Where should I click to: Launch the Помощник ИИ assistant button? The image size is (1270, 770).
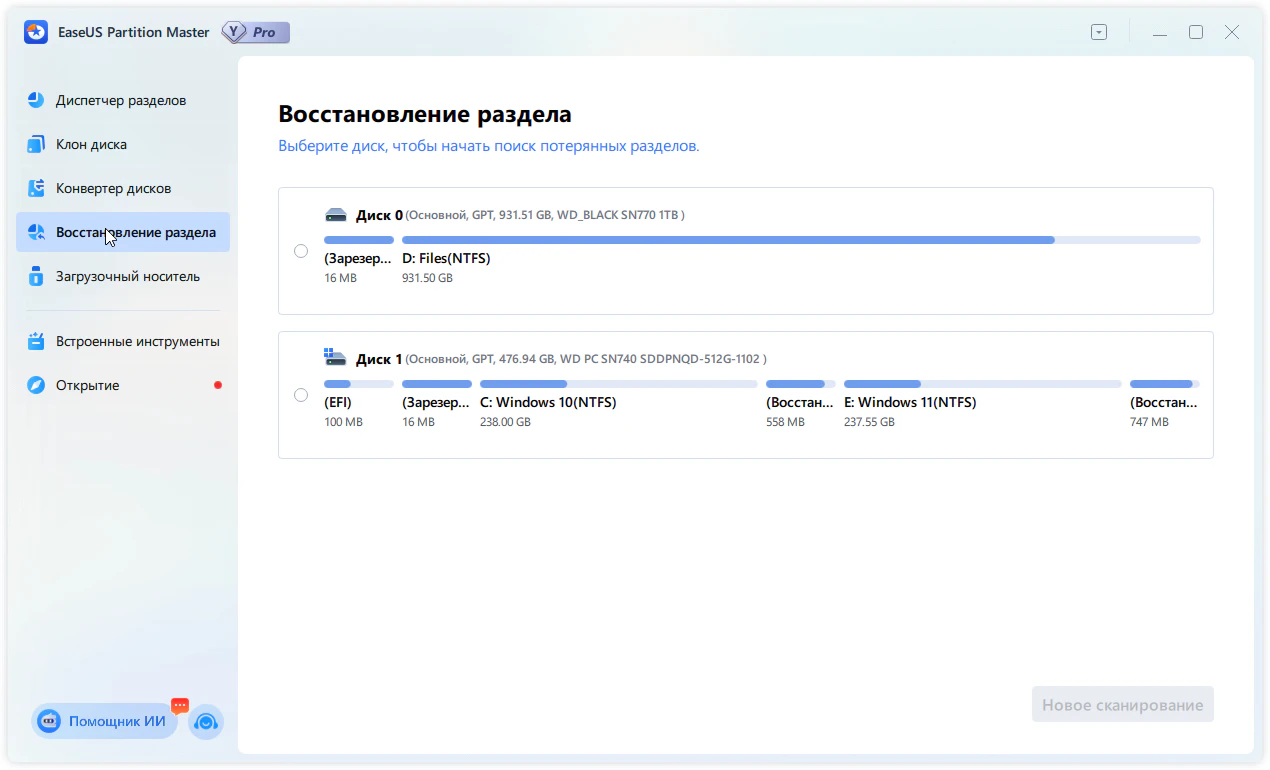(x=105, y=721)
